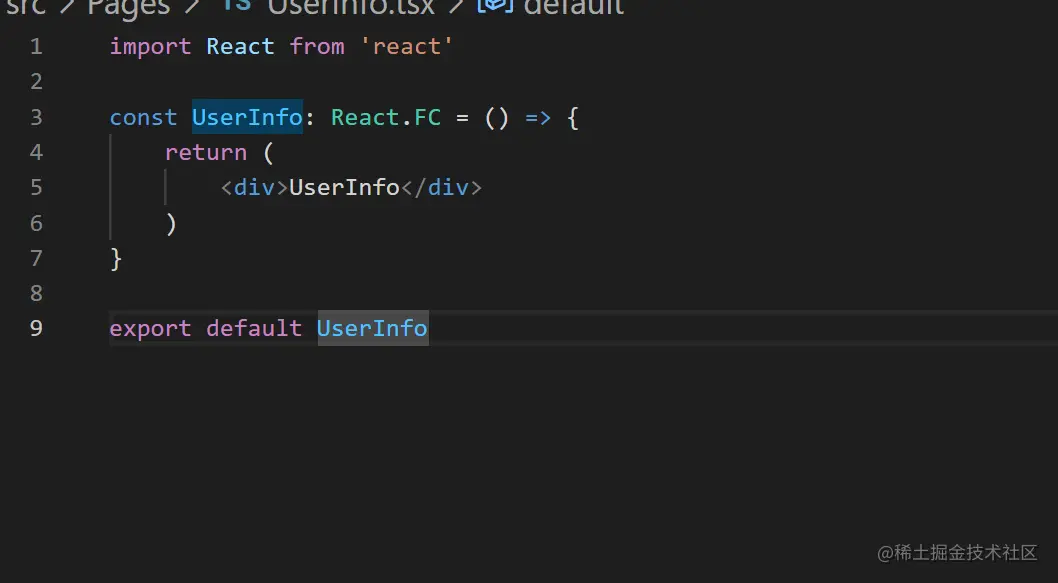
Task: Click the closing parenthesis on line 6
Action: [171, 223]
